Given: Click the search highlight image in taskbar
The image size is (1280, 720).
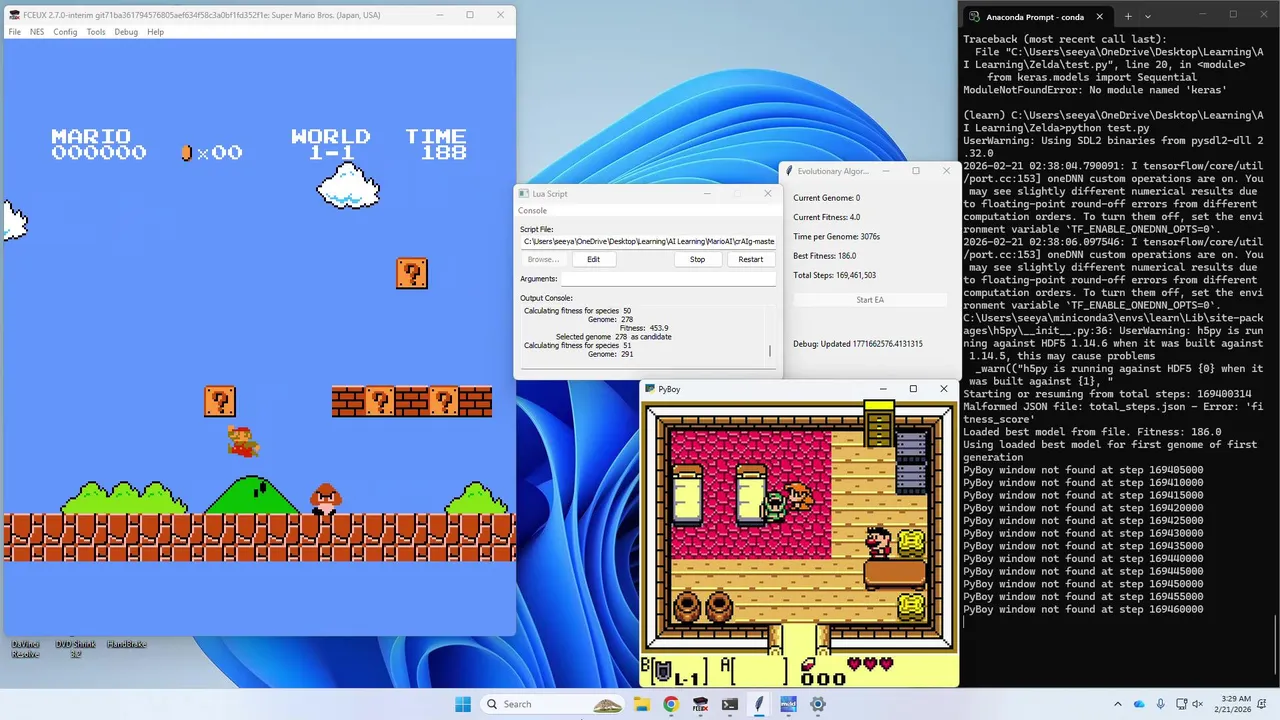Looking at the screenshot, I should (607, 704).
